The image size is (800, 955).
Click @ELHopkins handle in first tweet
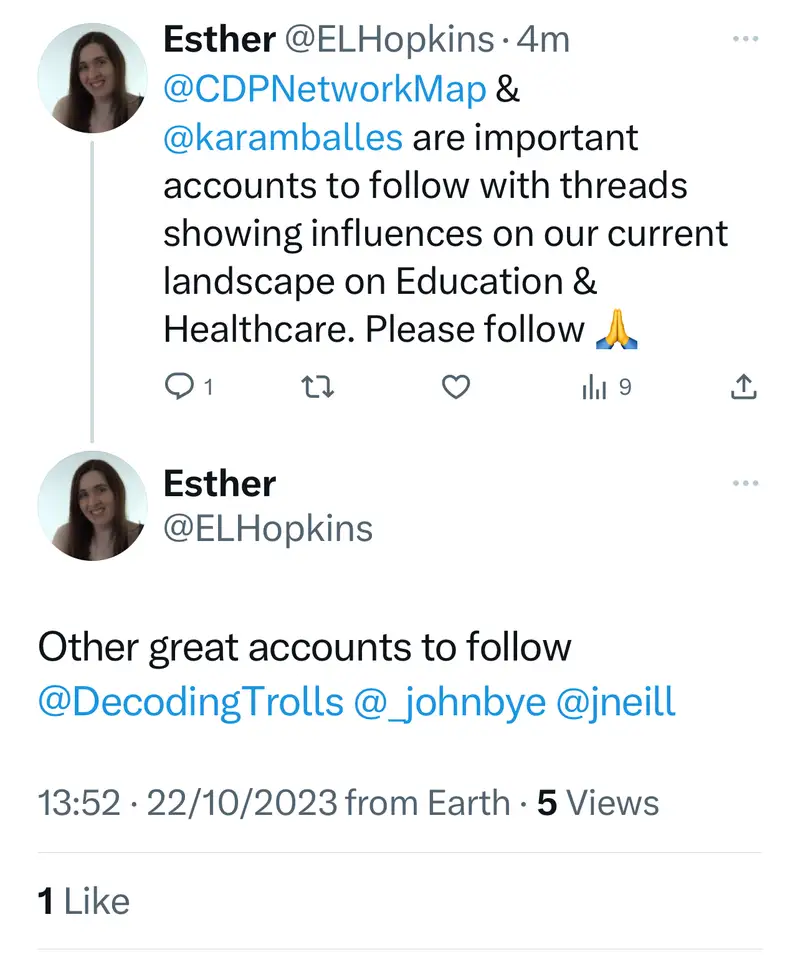(390, 40)
